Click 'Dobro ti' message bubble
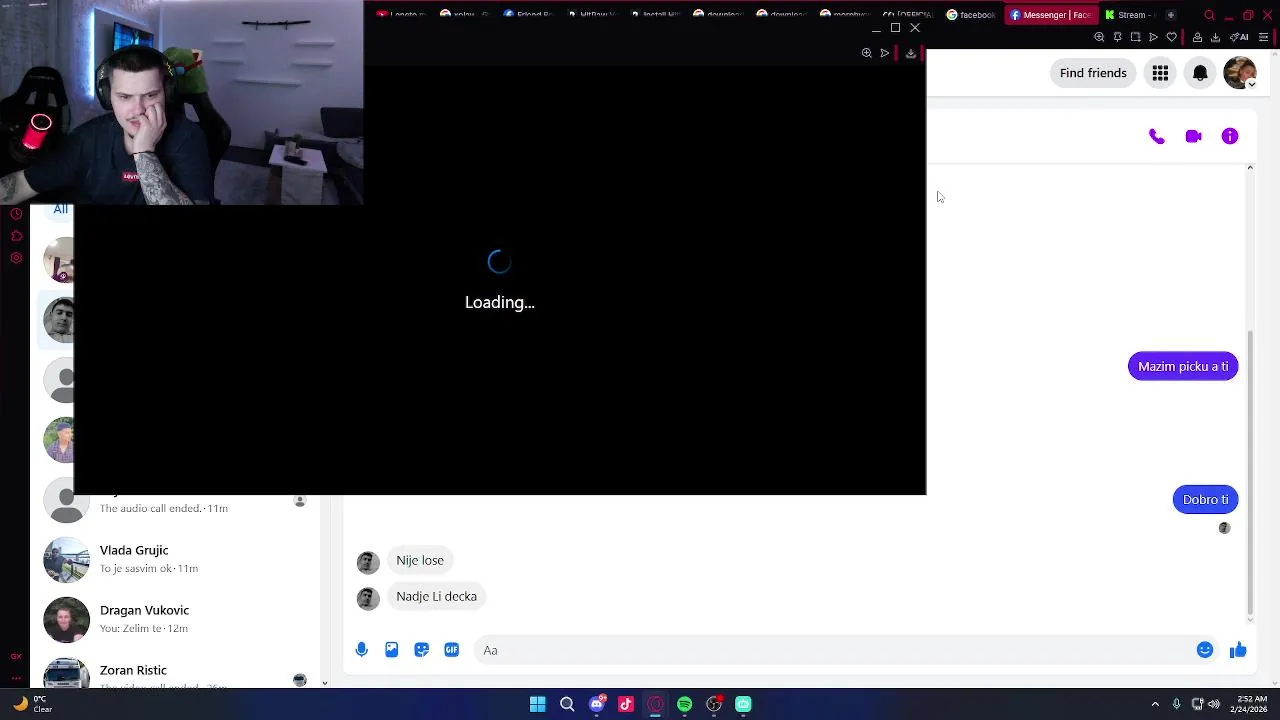1280x720 pixels. [1206, 500]
